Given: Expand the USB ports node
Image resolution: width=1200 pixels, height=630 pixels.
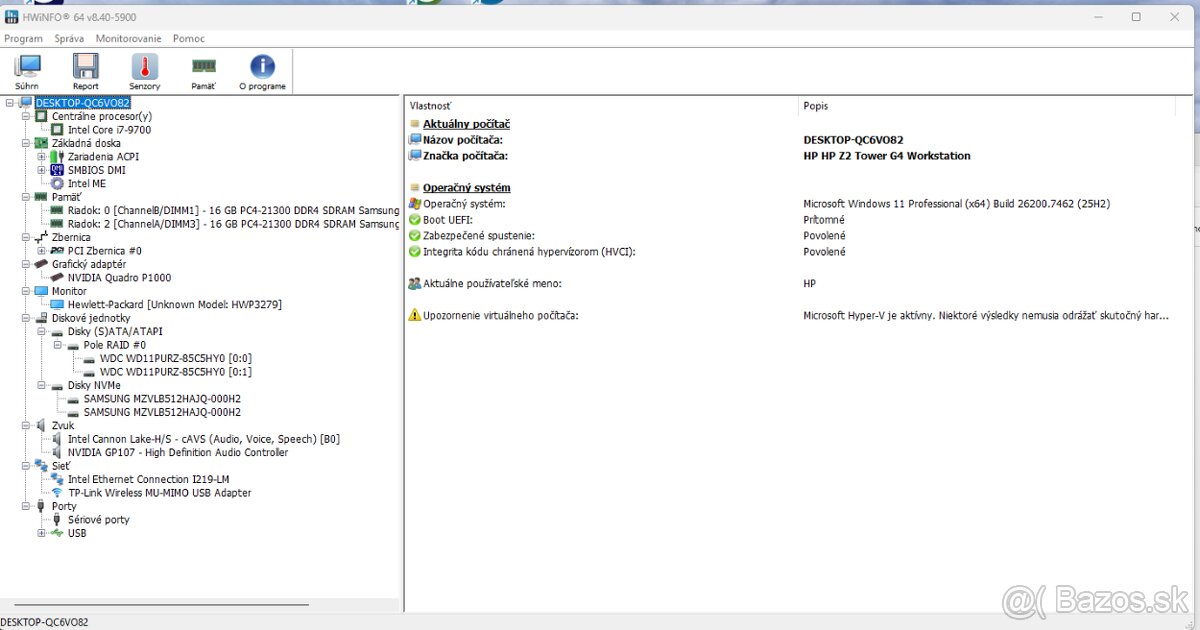Looking at the screenshot, I should click(42, 533).
